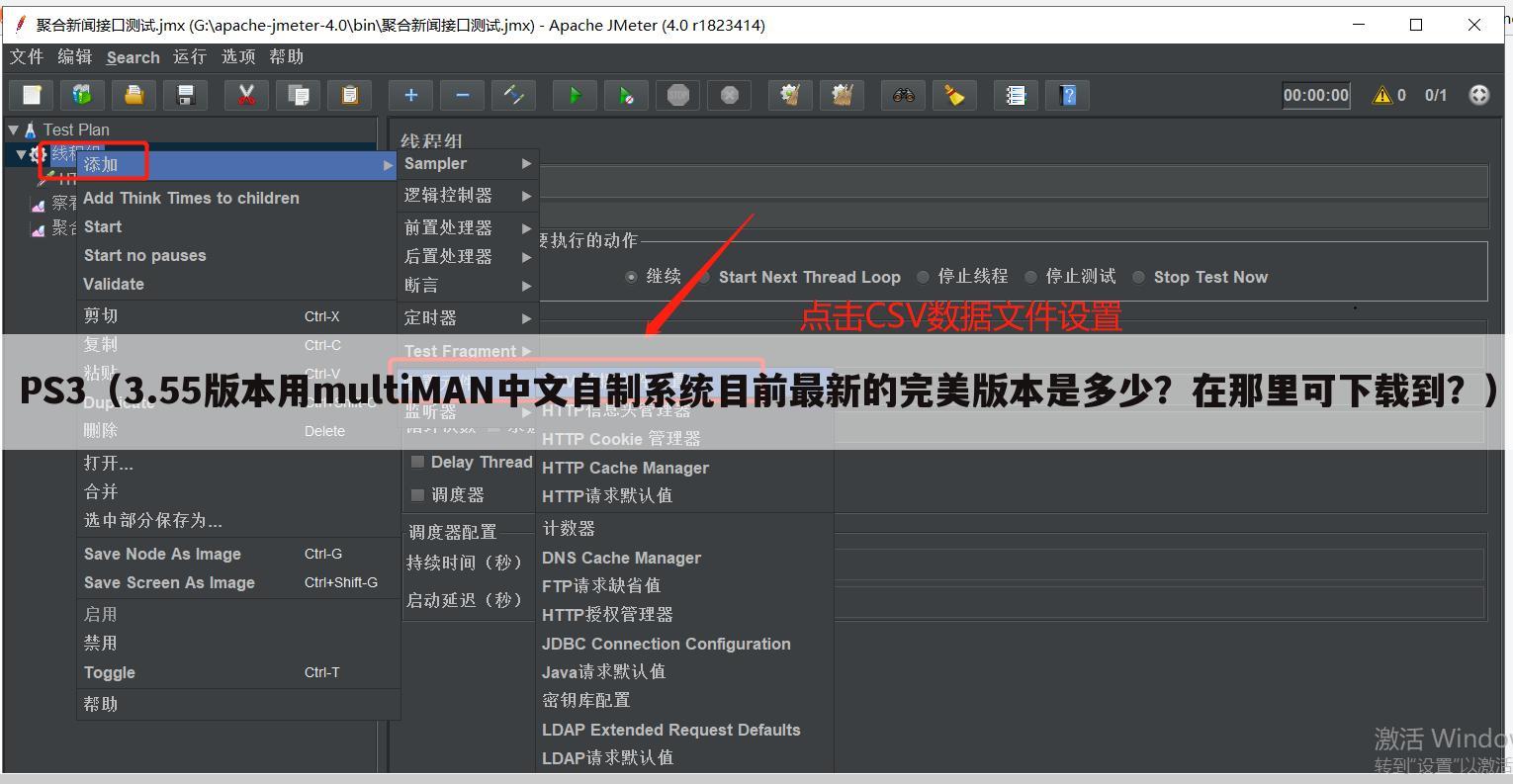The width and height of the screenshot is (1513, 784).
Task: Toggle the Delay Thread checkbox
Action: pyautogui.click(x=417, y=462)
